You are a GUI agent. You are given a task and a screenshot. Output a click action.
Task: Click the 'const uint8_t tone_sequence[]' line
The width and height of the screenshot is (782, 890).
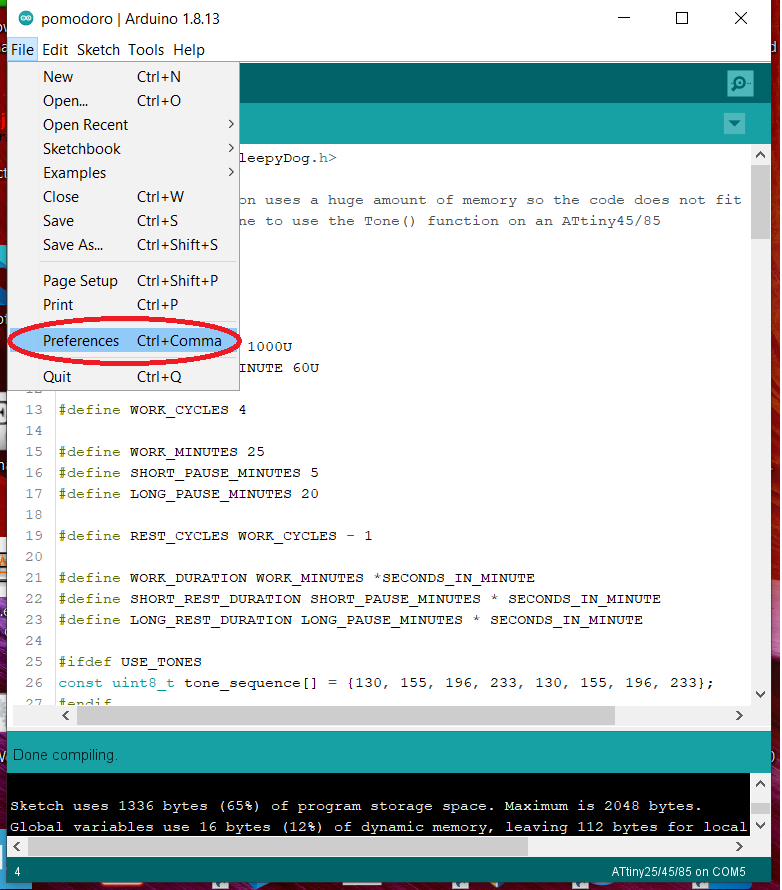coord(386,683)
